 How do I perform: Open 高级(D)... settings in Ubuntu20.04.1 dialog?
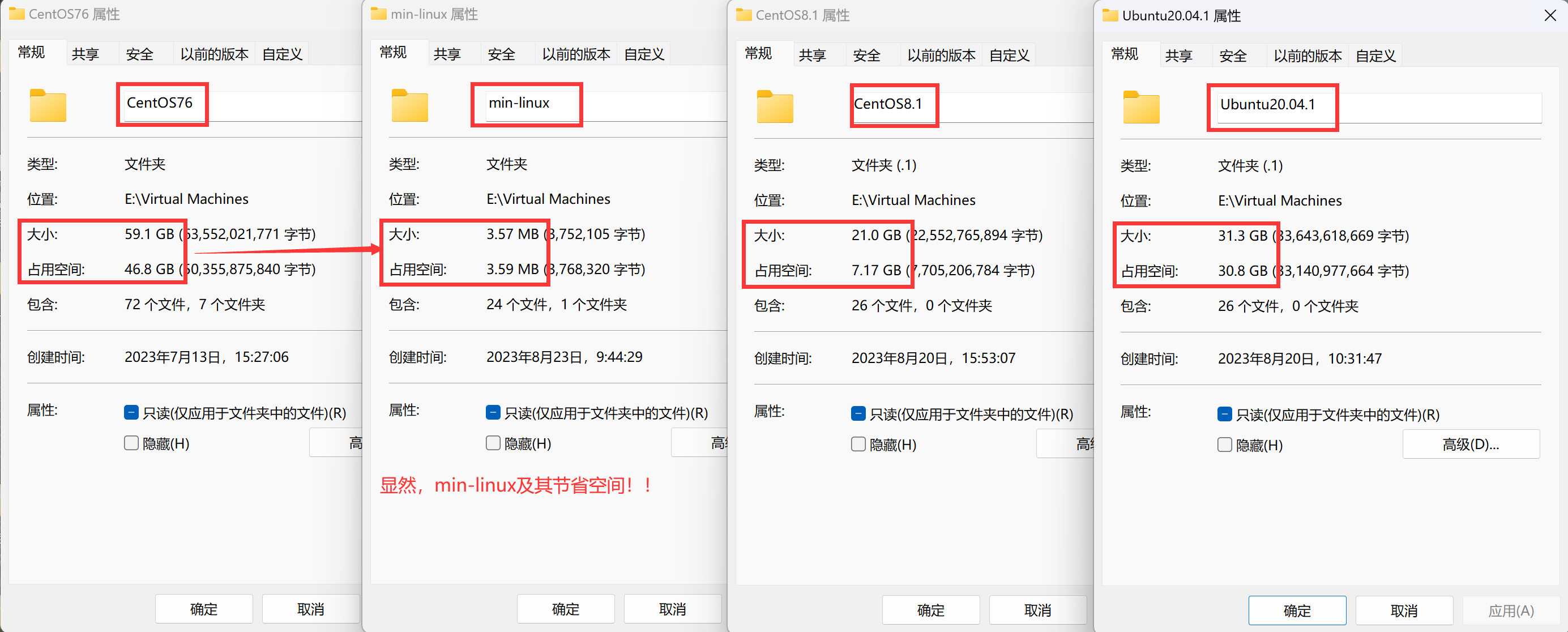(x=1470, y=445)
